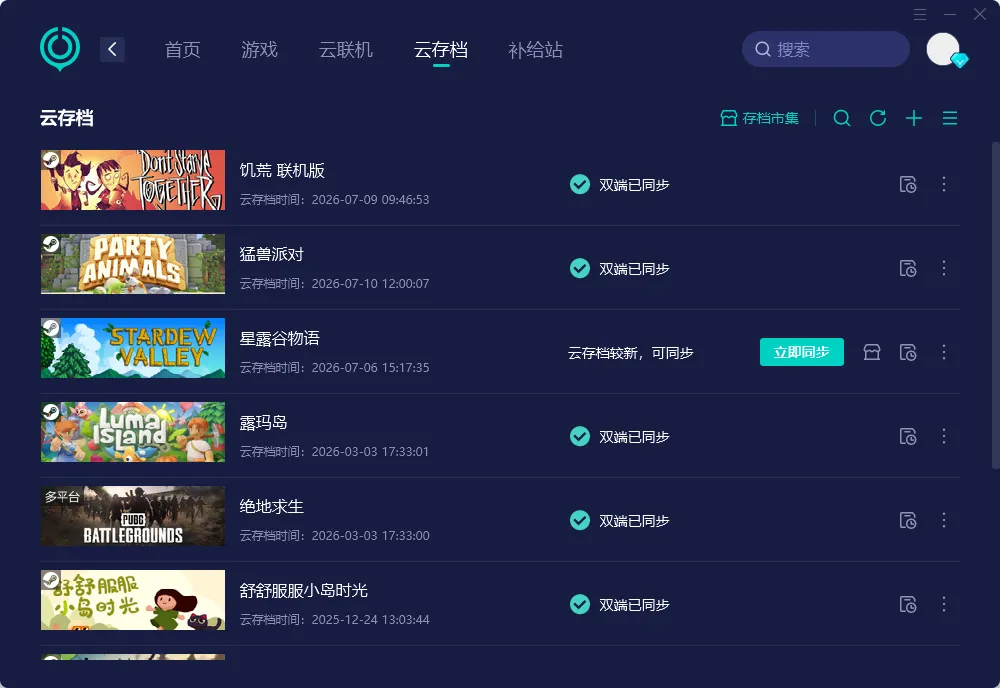Image resolution: width=1000 pixels, height=688 pixels.
Task: Focus the 搜索 search field
Action: (x=826, y=49)
